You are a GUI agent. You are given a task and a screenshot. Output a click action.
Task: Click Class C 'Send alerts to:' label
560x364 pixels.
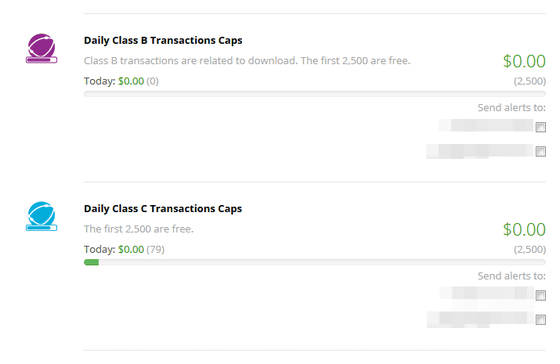click(512, 276)
